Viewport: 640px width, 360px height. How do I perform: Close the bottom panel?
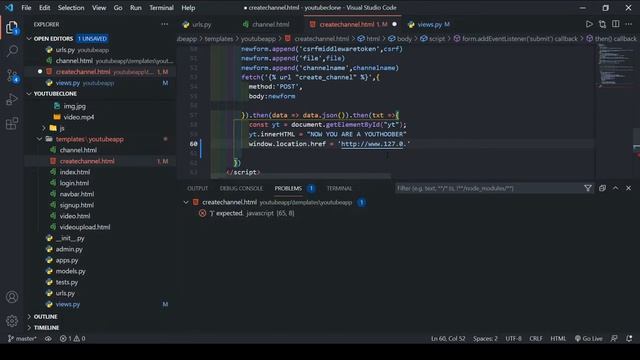coord(629,188)
